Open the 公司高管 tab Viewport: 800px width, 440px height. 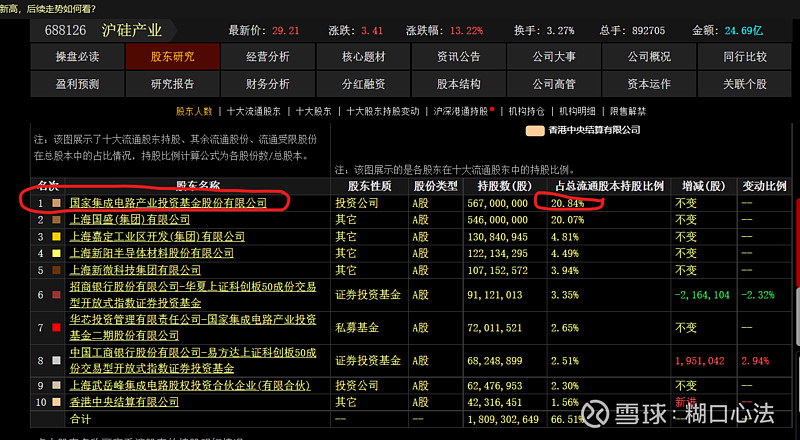[x=554, y=84]
